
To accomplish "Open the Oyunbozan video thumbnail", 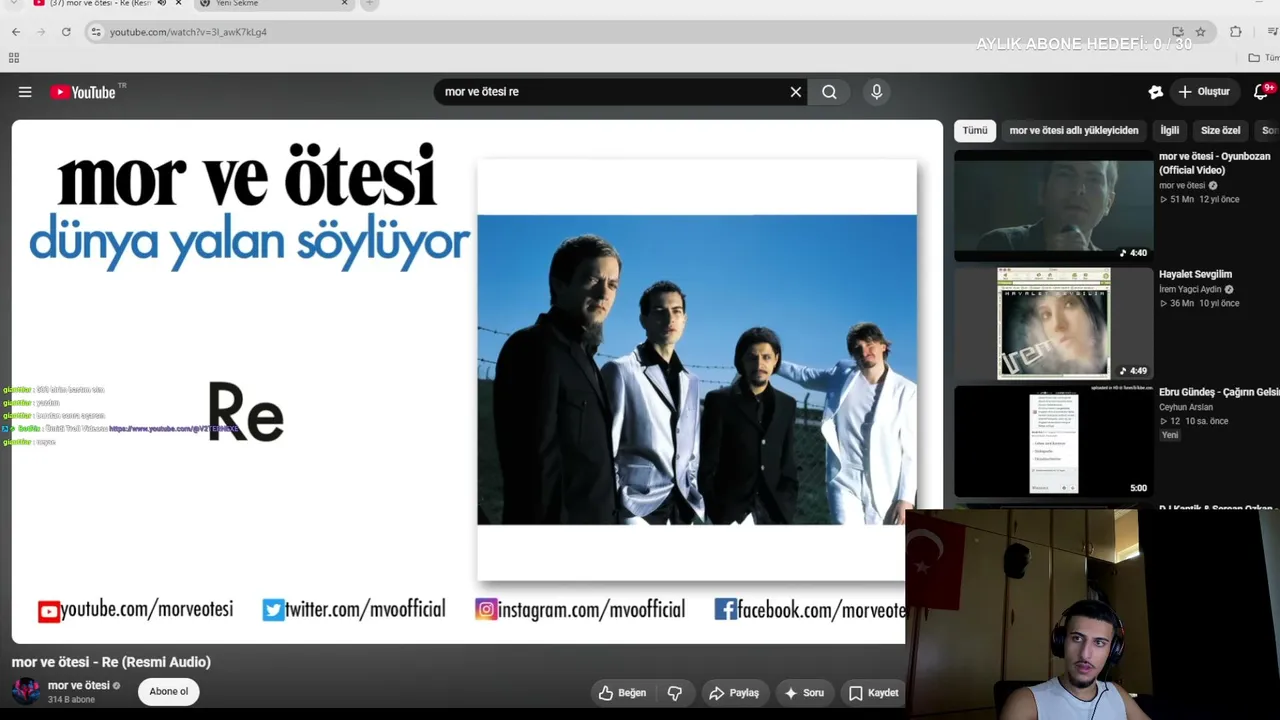I will tap(1053, 206).
